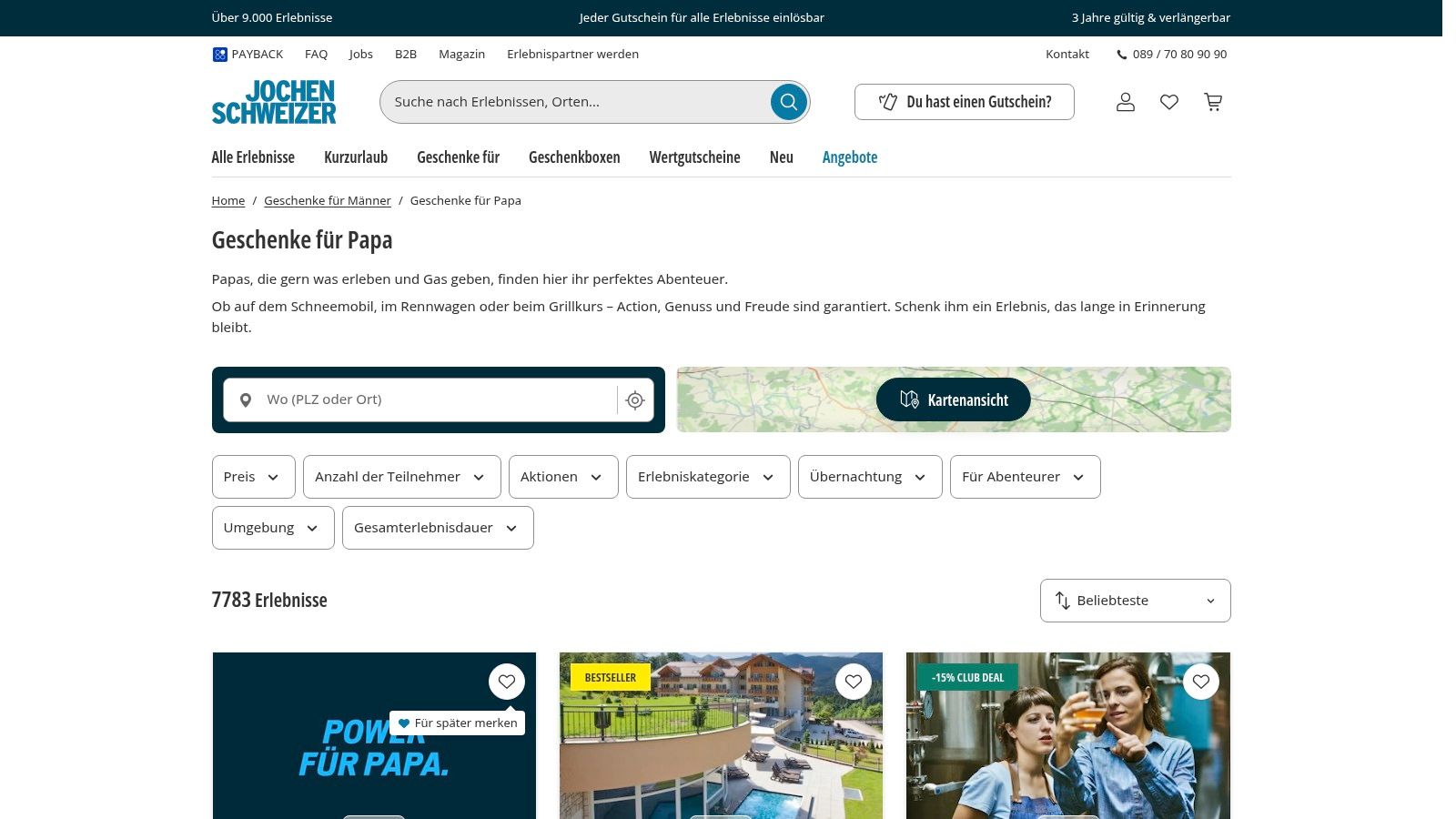
Task: Click the magnifier search button
Action: tap(789, 102)
